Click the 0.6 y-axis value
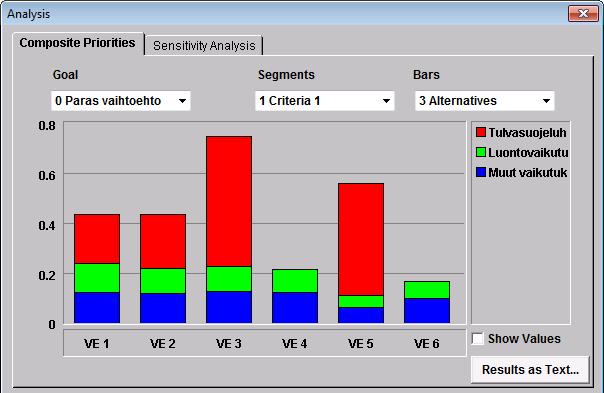Screen dimensions: 604x393 (x=47, y=176)
